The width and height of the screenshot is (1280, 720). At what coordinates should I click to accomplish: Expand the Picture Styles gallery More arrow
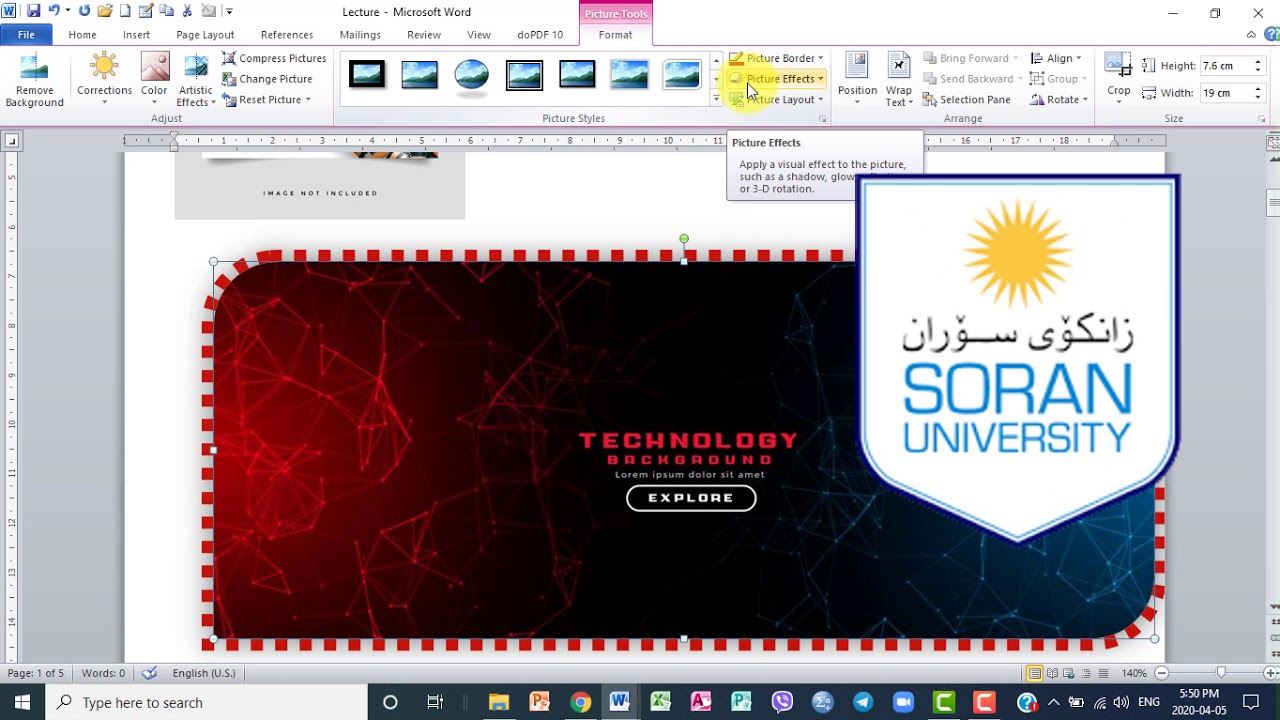716,99
